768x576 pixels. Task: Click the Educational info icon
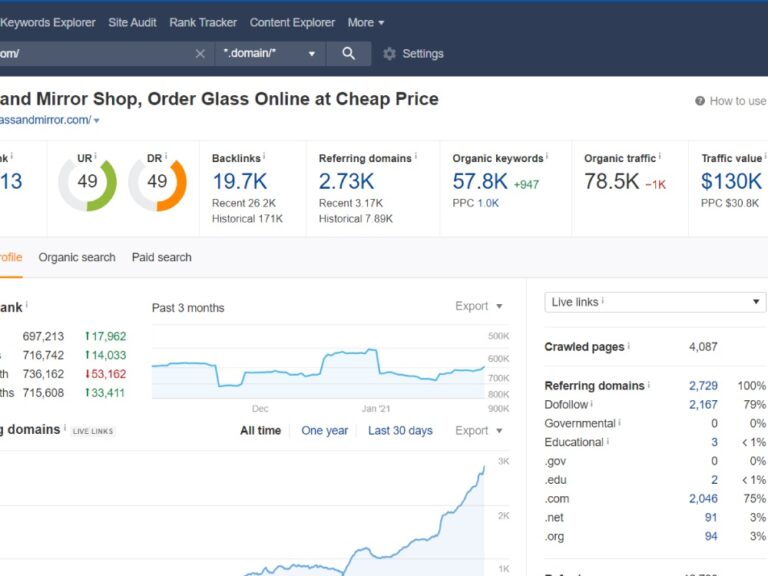pyautogui.click(x=608, y=441)
